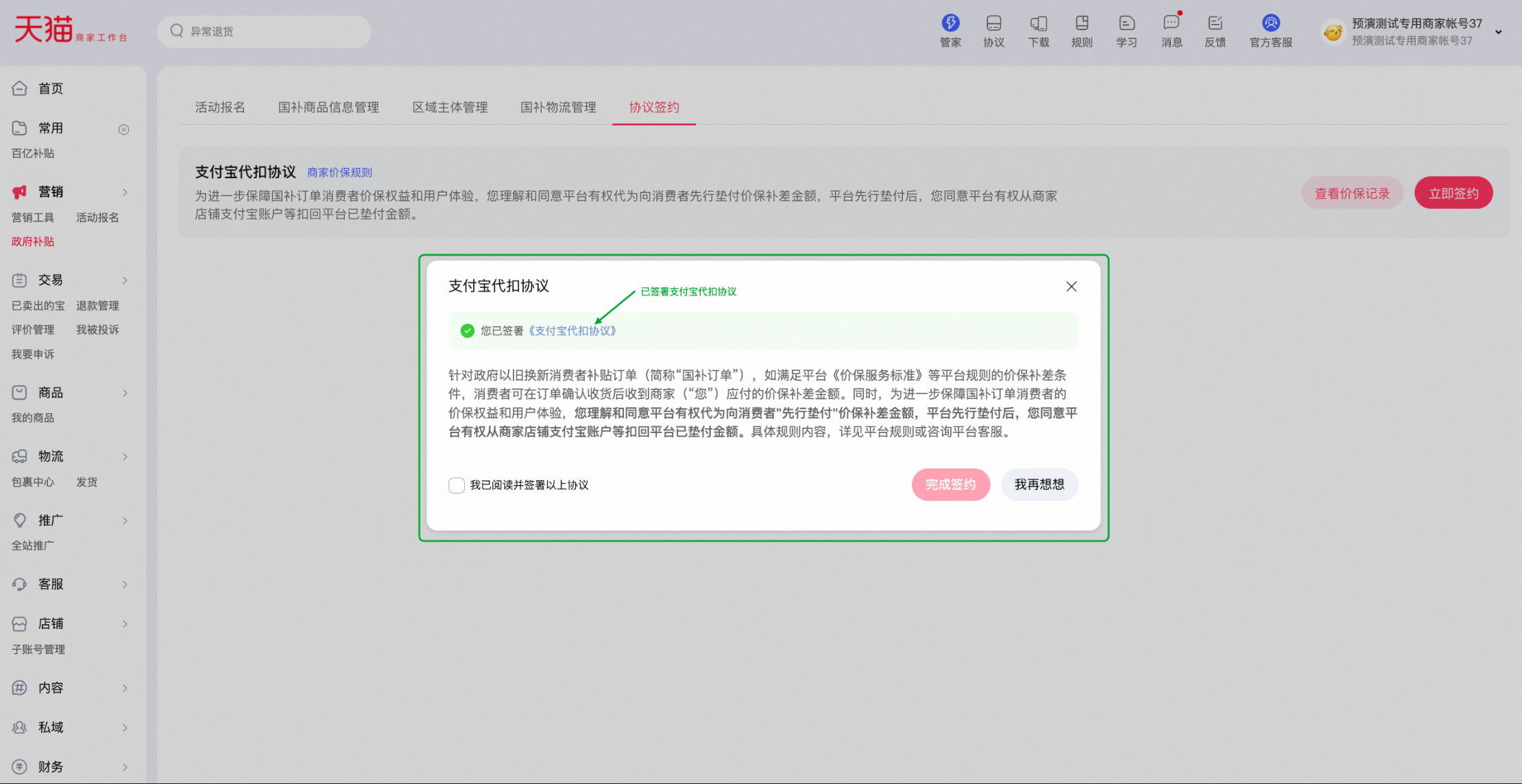Check 我已阅读并签署以上协议 checkbox
The height and width of the screenshot is (784, 1522).
(457, 485)
